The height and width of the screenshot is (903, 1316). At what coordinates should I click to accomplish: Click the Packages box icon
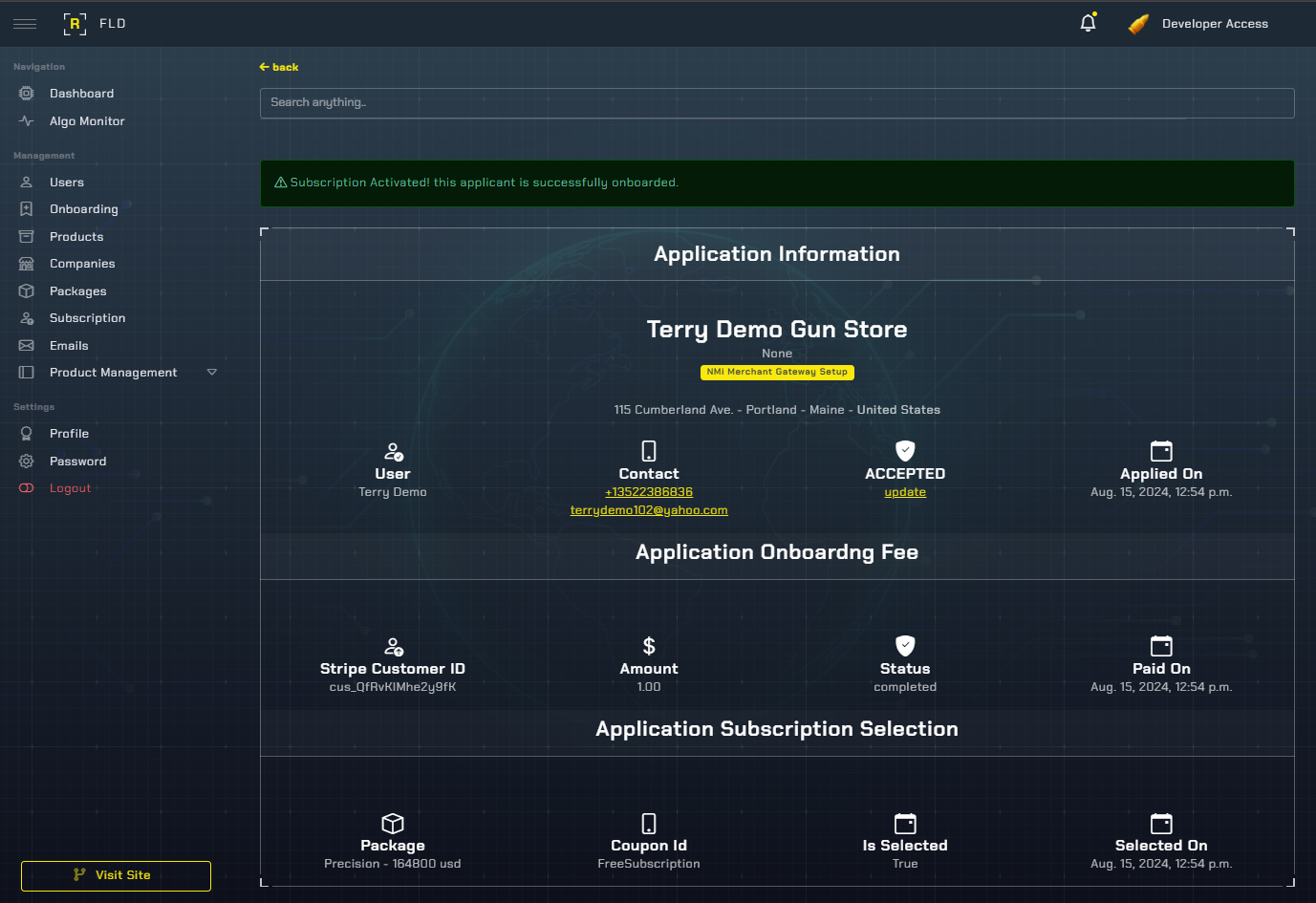pyautogui.click(x=27, y=291)
